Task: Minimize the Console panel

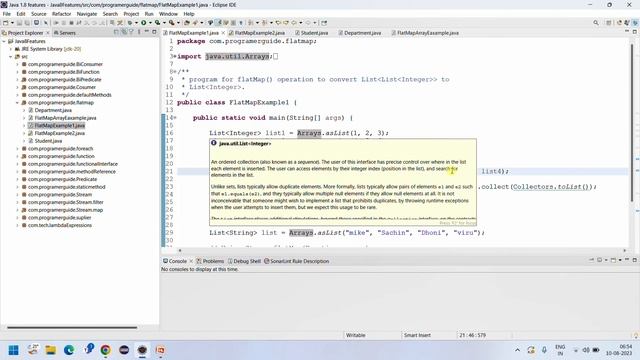Action: 627,260
